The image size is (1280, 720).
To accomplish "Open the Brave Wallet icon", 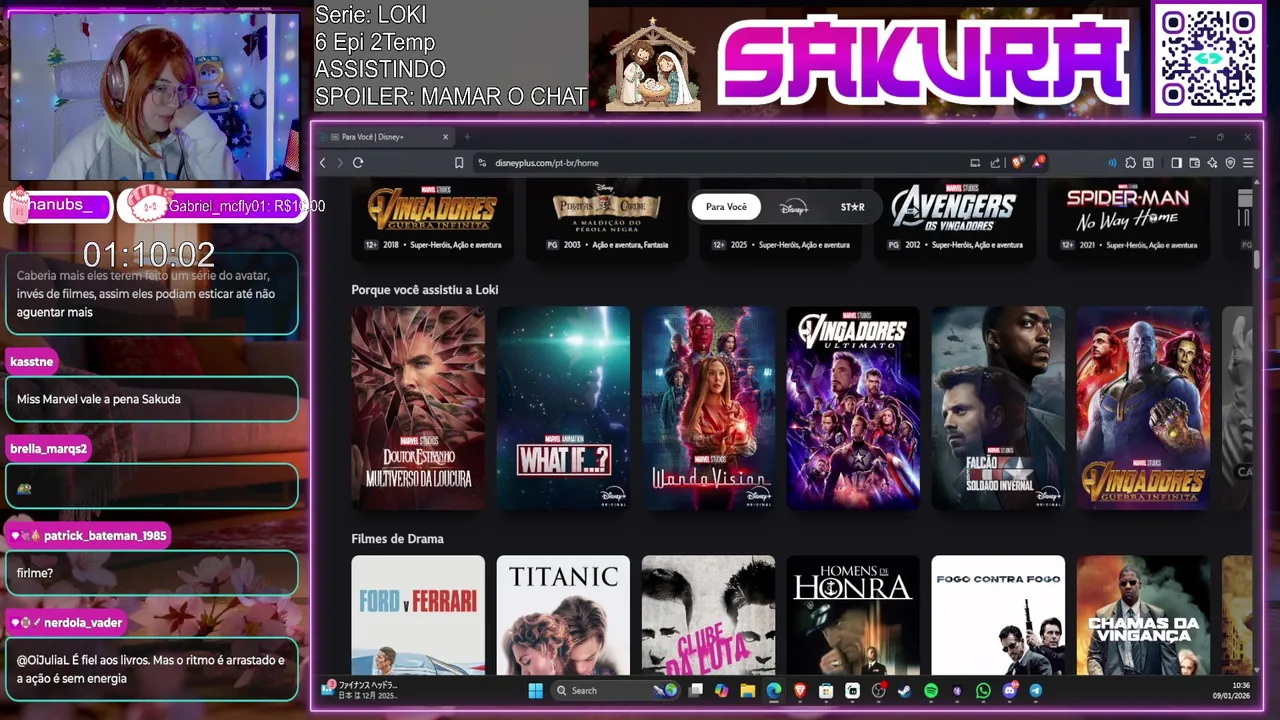I will (1194, 163).
